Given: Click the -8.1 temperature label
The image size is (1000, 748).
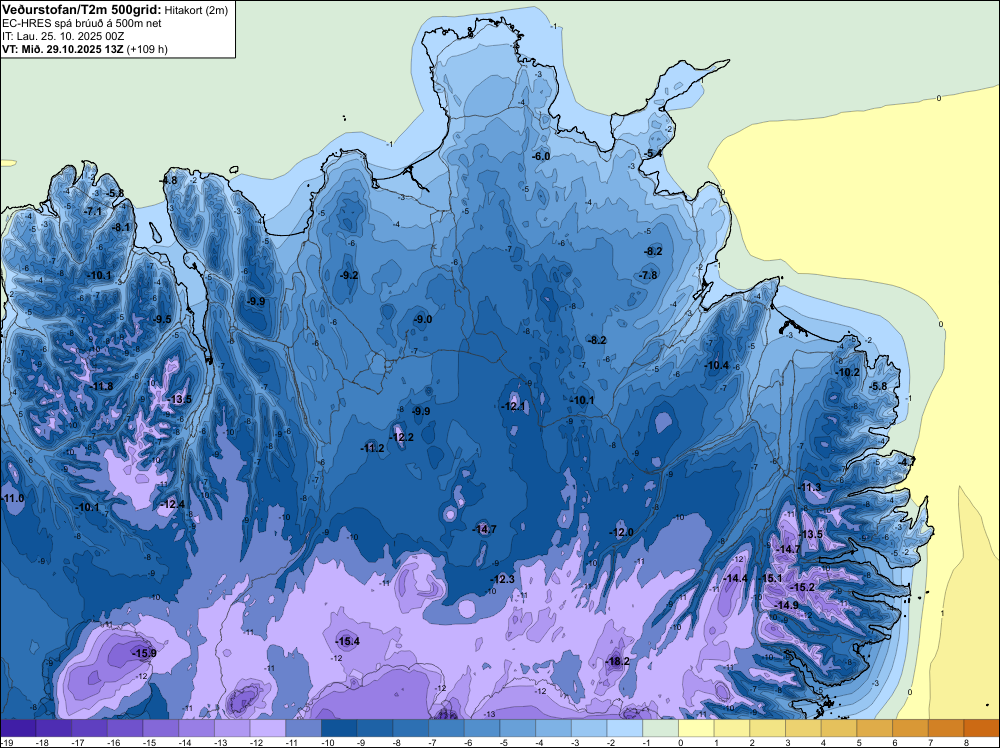Looking at the screenshot, I should click(121, 227).
